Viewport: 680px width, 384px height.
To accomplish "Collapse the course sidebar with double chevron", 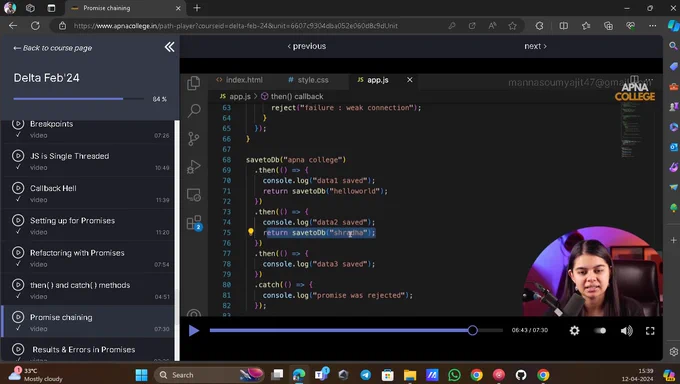I will click(170, 47).
